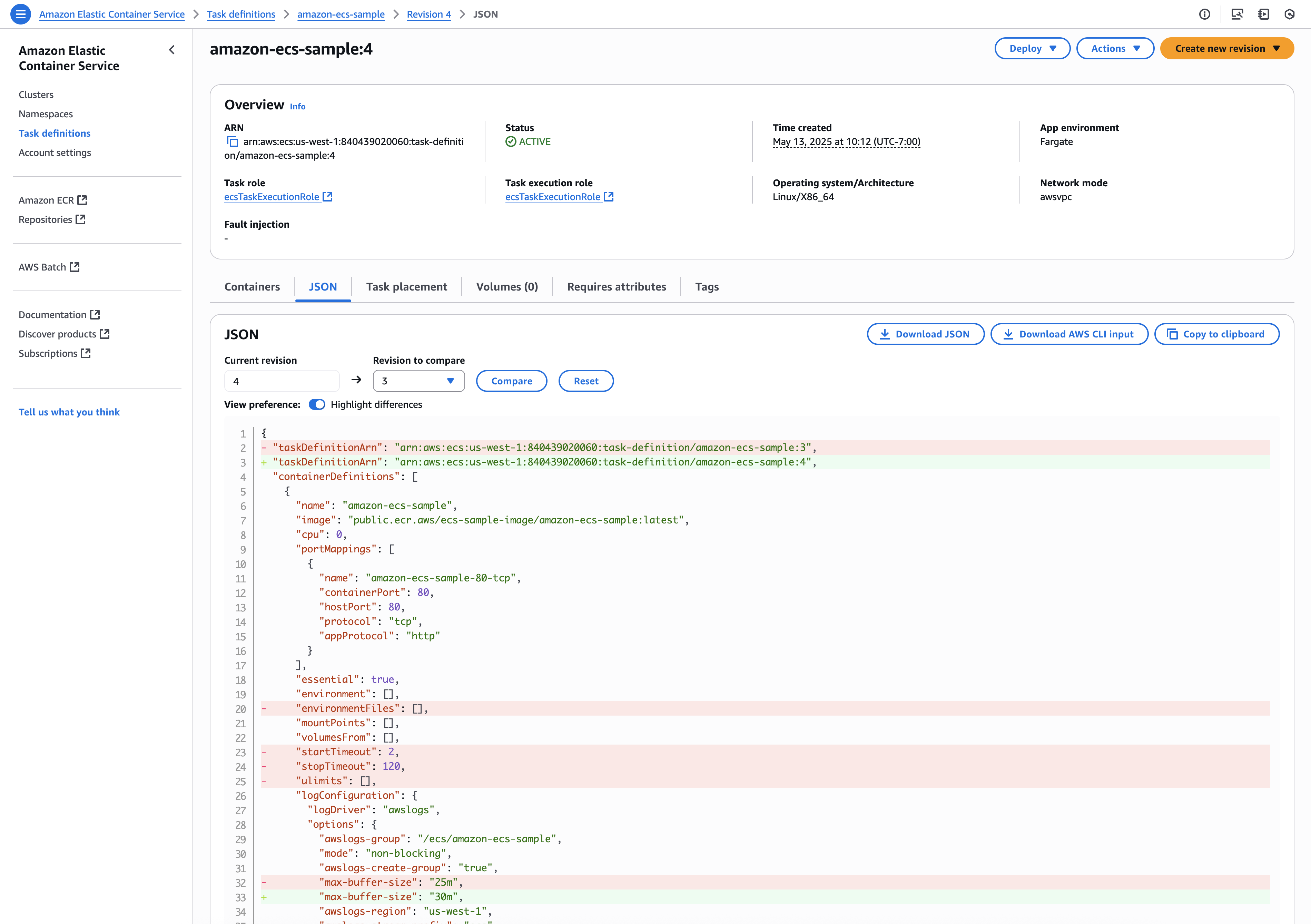Switch to the Tags tab
The image size is (1311, 924).
[707, 287]
